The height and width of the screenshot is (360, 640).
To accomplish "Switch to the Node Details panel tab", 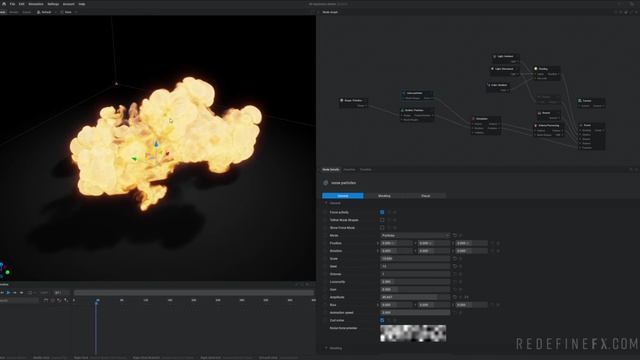I will tap(331, 169).
